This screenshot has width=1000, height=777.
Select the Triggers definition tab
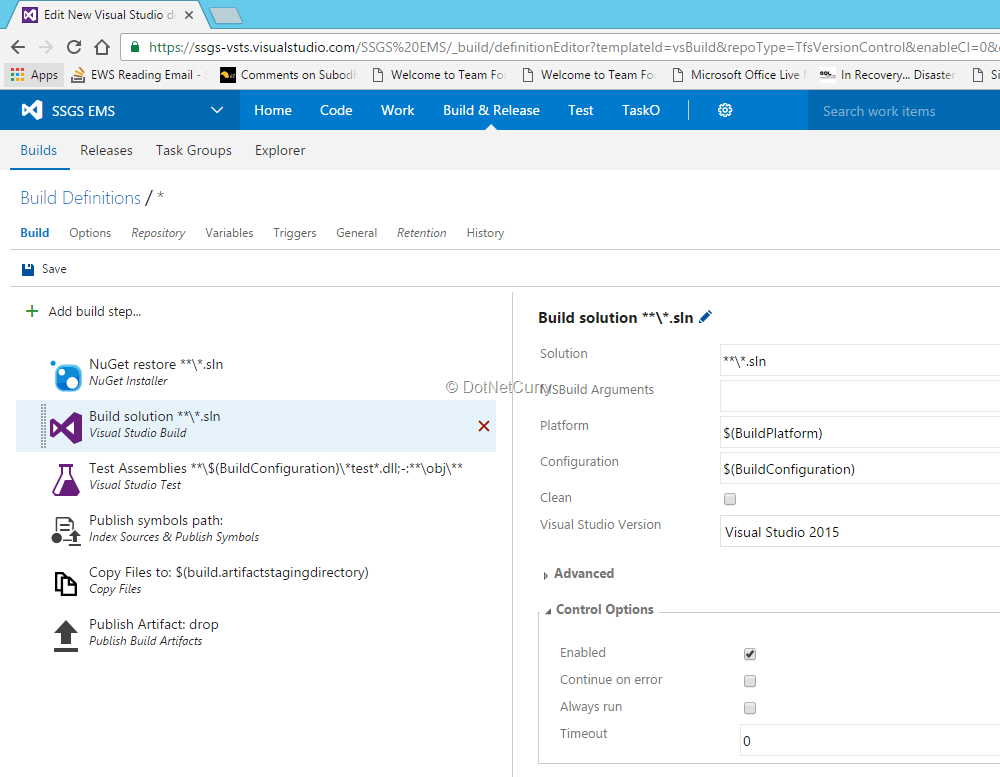295,233
